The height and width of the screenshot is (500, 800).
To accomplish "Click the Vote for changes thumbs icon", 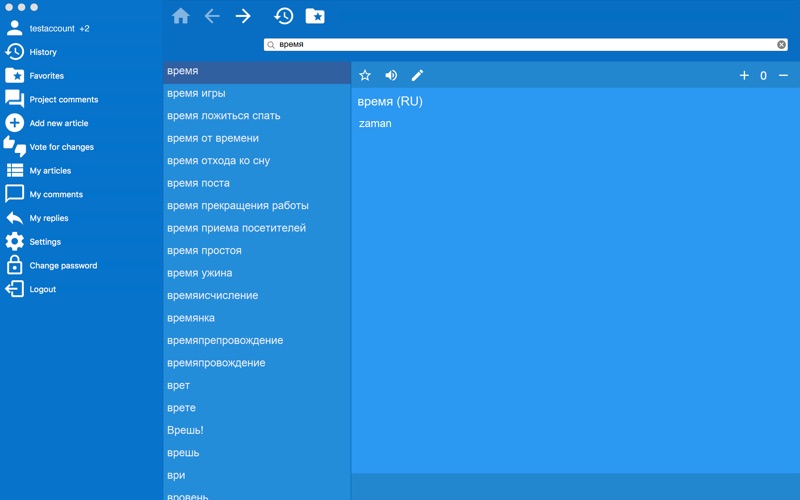I will [x=14, y=146].
